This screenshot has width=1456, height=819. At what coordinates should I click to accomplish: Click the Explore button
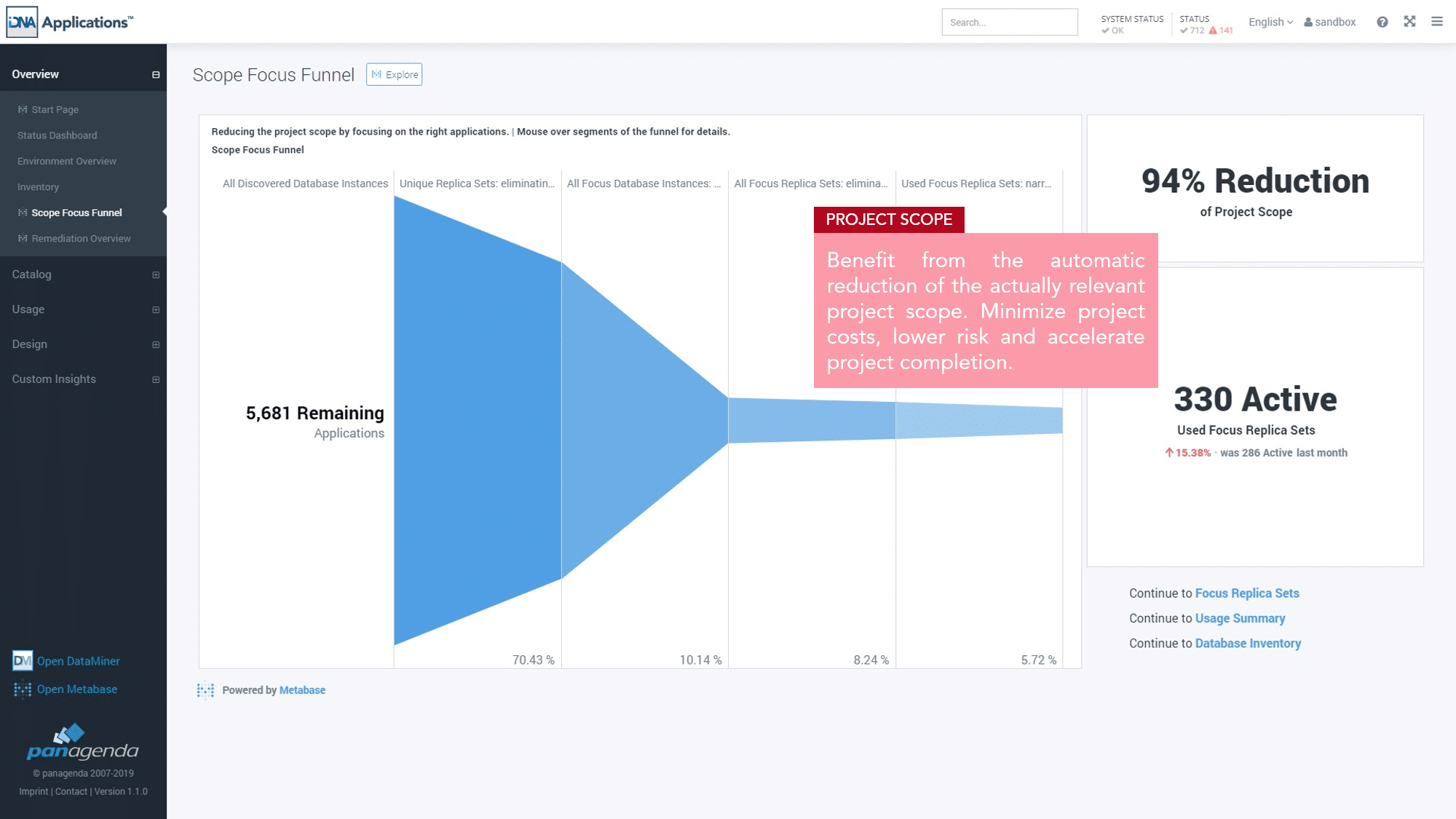coord(394,74)
